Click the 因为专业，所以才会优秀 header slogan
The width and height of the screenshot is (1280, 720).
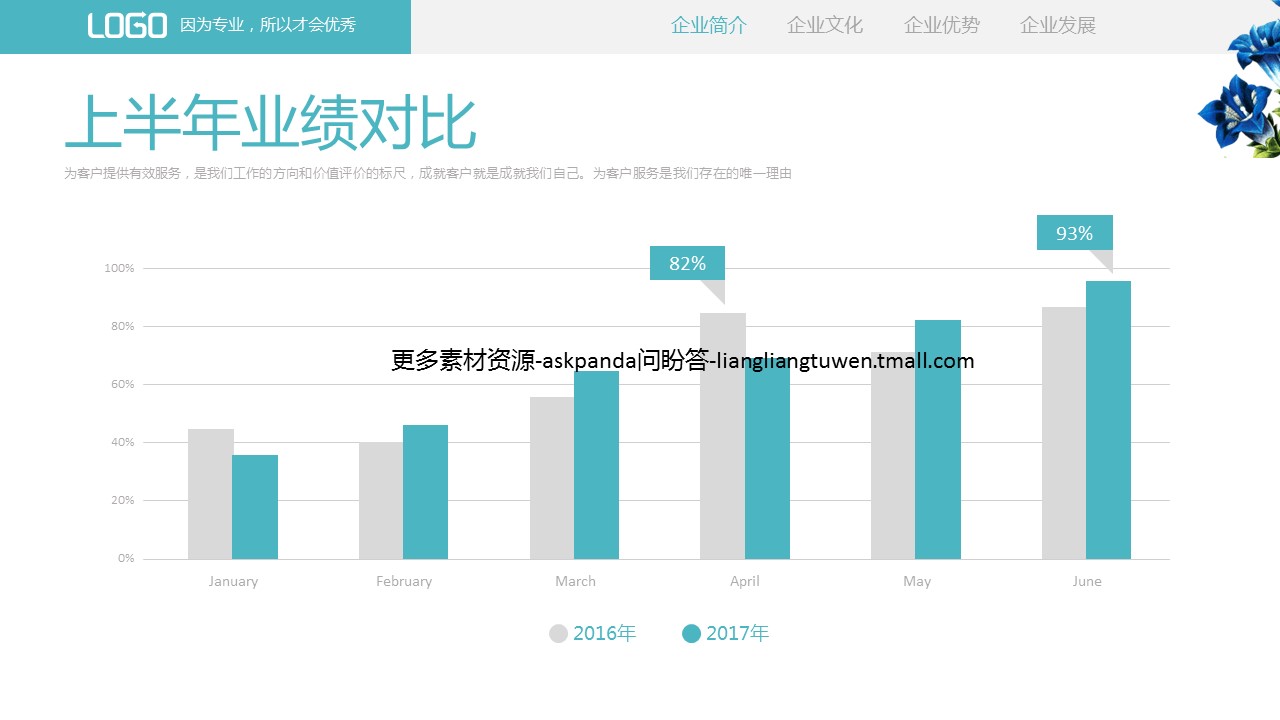click(268, 26)
